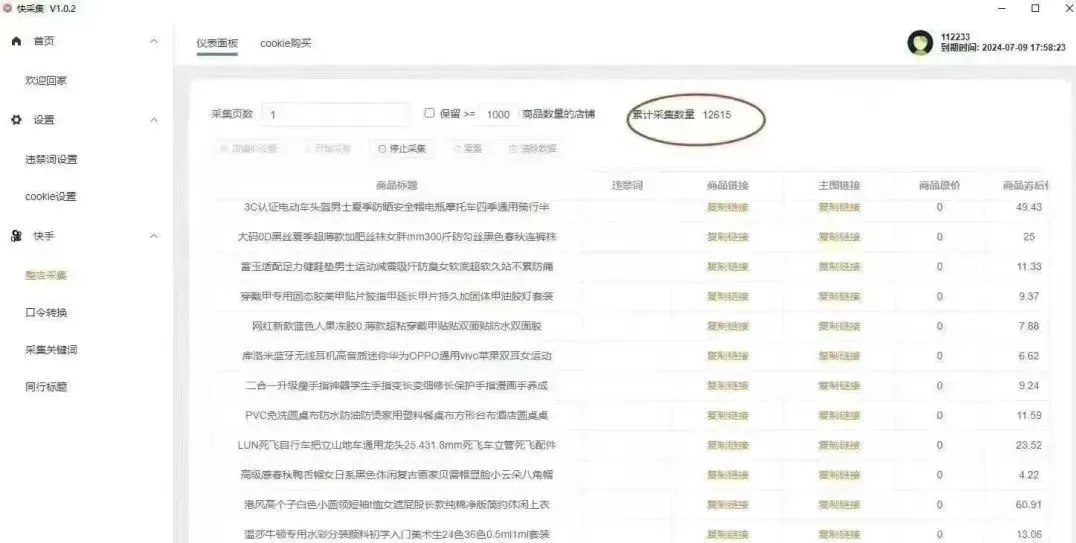The height and width of the screenshot is (543, 1076).
Task: Select the 仪表面板 tab
Action: tap(217, 43)
